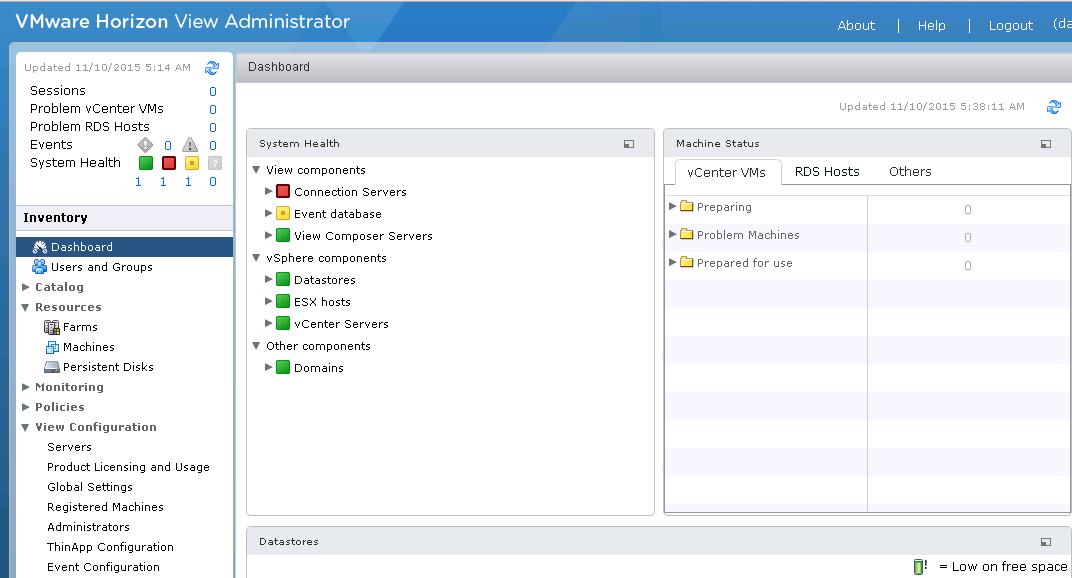
Task: Open Users and Groups in Inventory
Action: click(101, 267)
